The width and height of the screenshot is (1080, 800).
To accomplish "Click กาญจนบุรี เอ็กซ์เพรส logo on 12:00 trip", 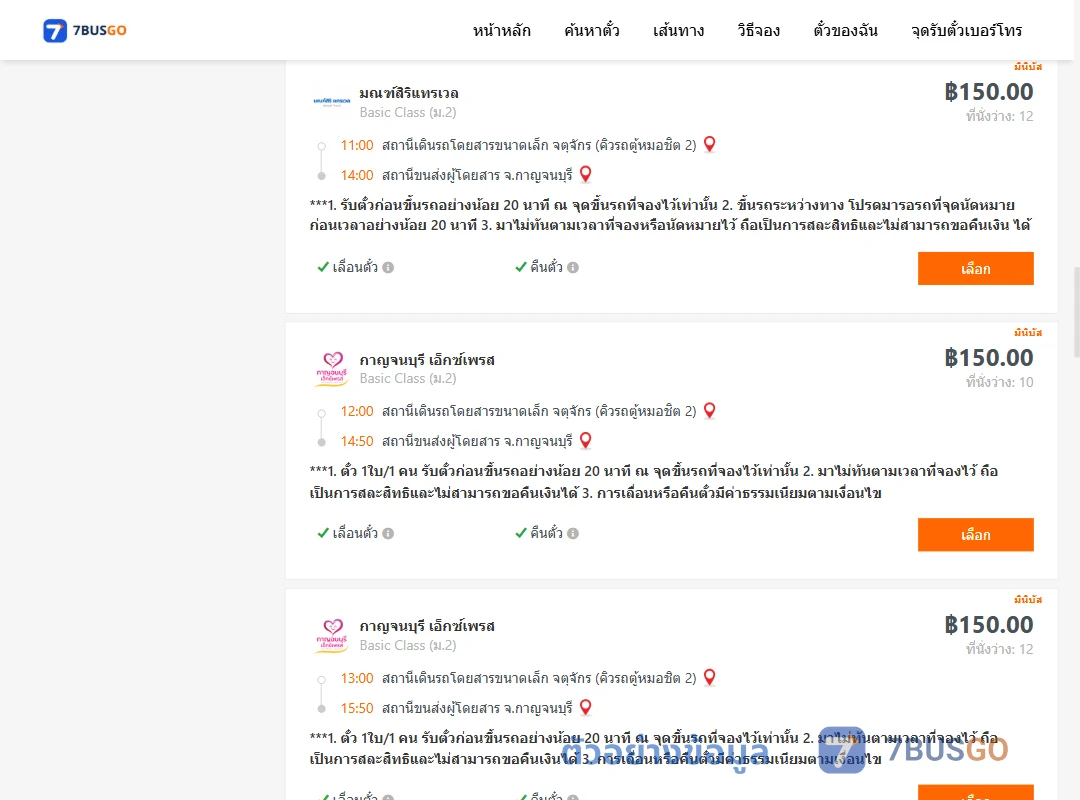I will (x=332, y=369).
